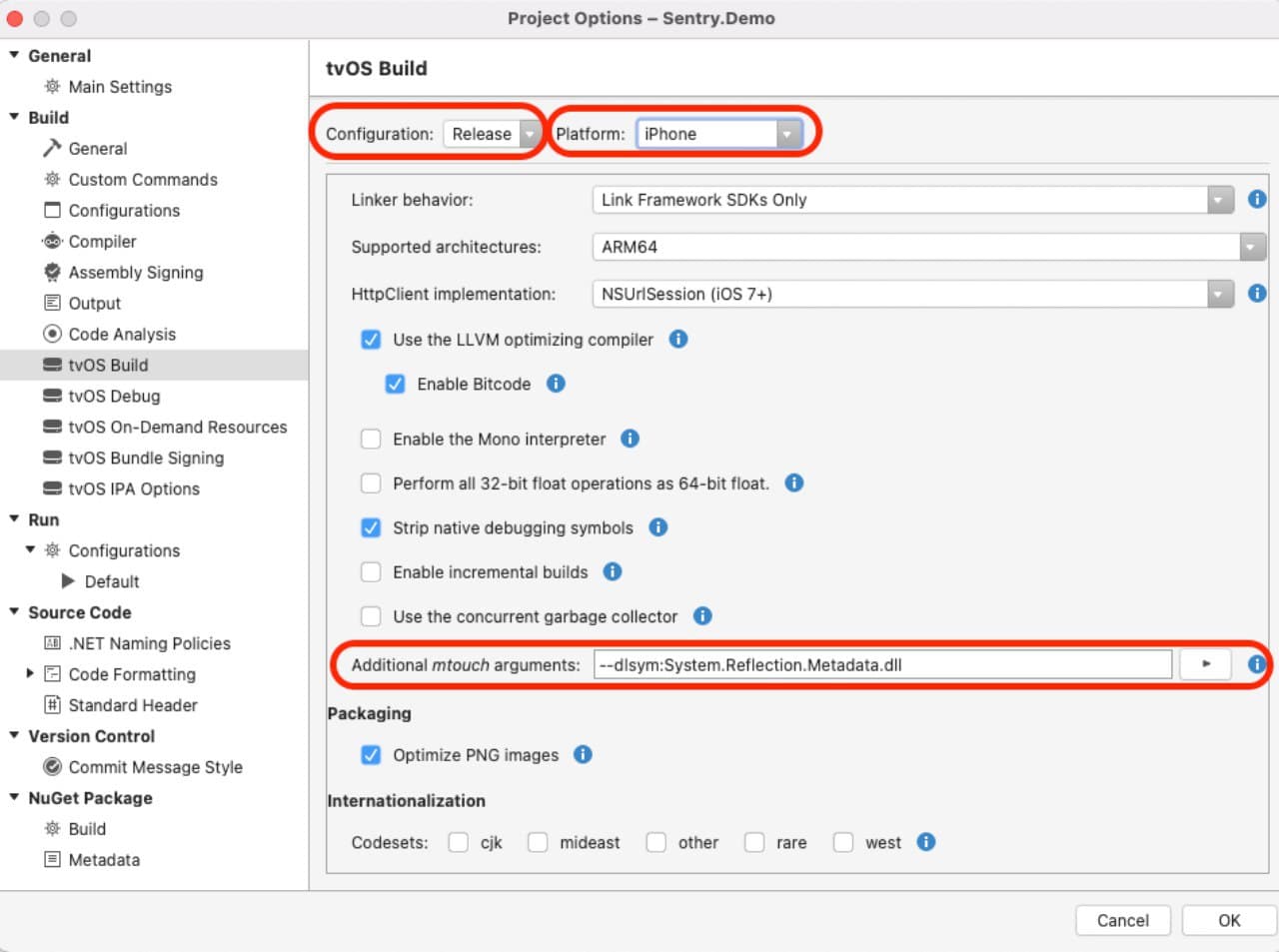
Task: Uncheck Enable Bitcode
Action: pos(396,383)
